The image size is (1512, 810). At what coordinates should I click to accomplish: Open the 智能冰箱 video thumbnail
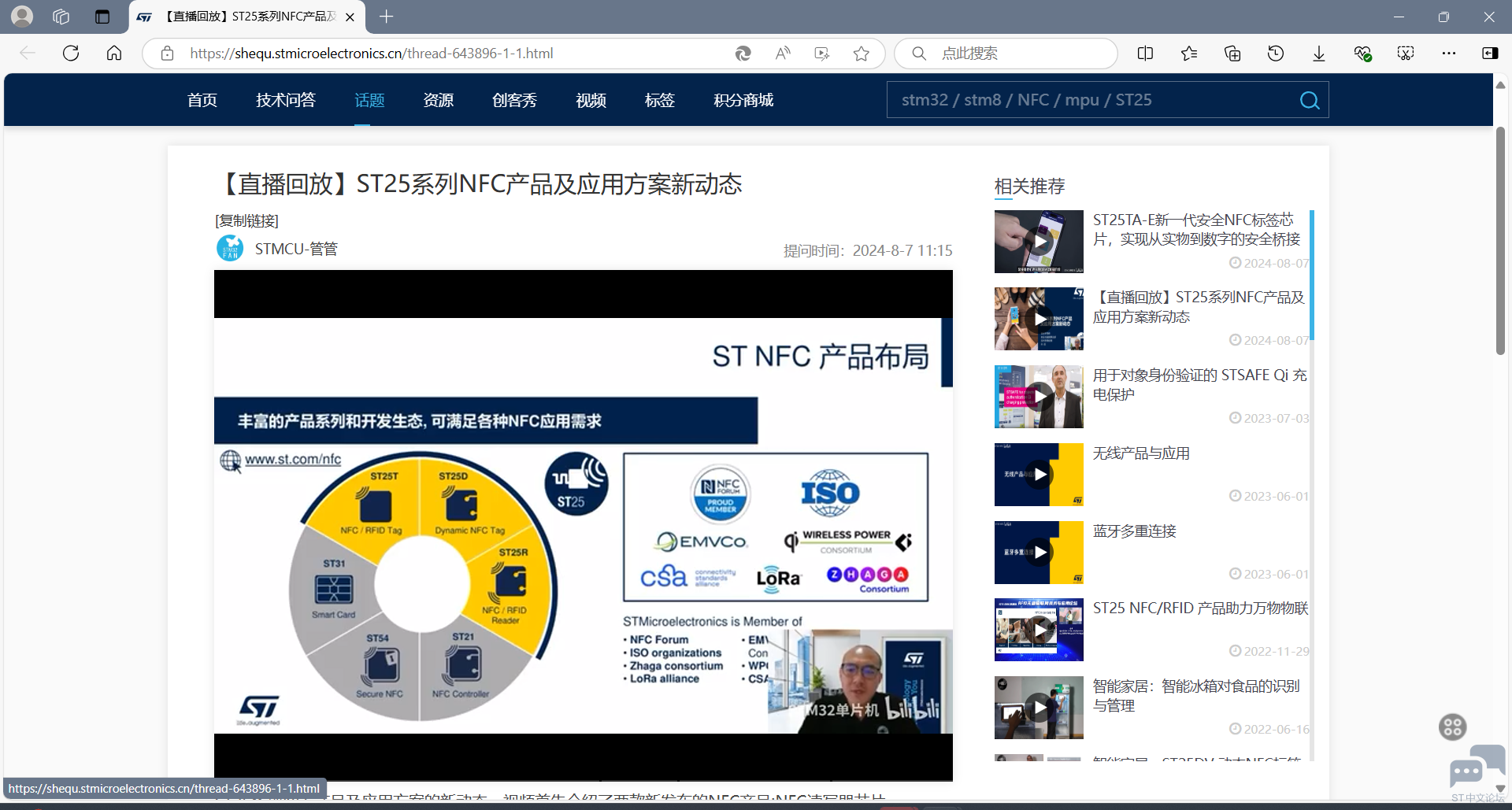click(1039, 708)
